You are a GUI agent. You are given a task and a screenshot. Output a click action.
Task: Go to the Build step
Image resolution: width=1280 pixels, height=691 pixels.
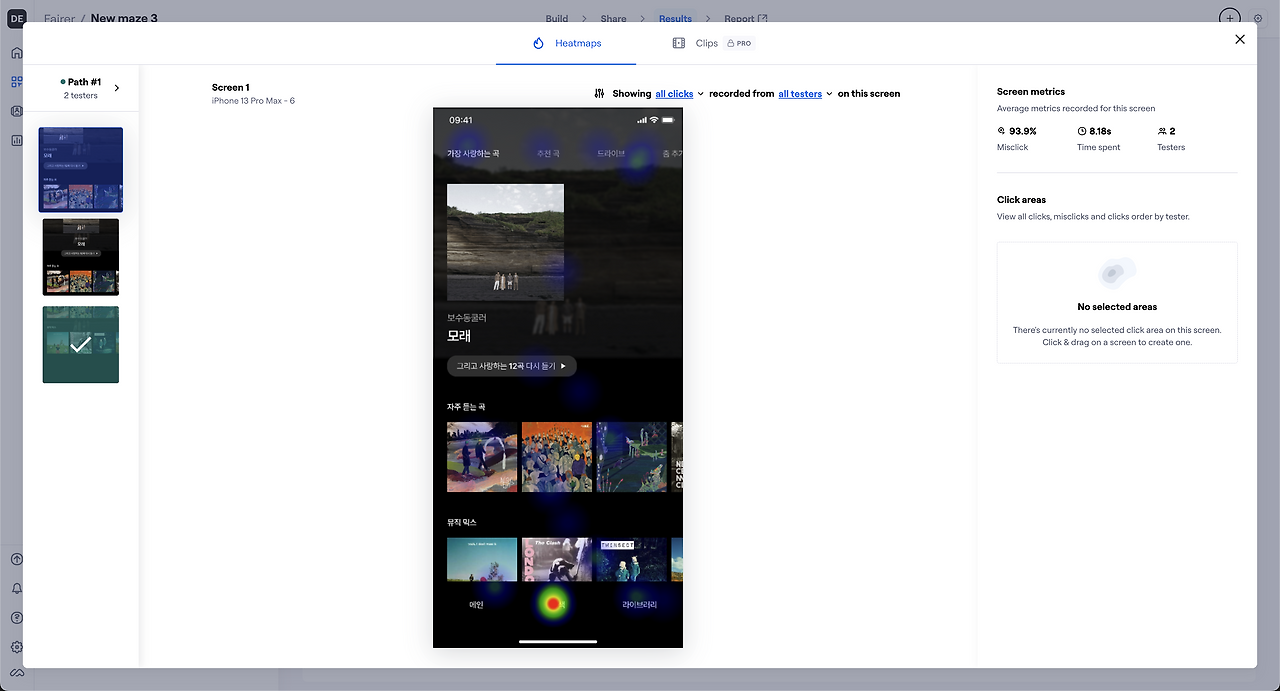pyautogui.click(x=557, y=18)
